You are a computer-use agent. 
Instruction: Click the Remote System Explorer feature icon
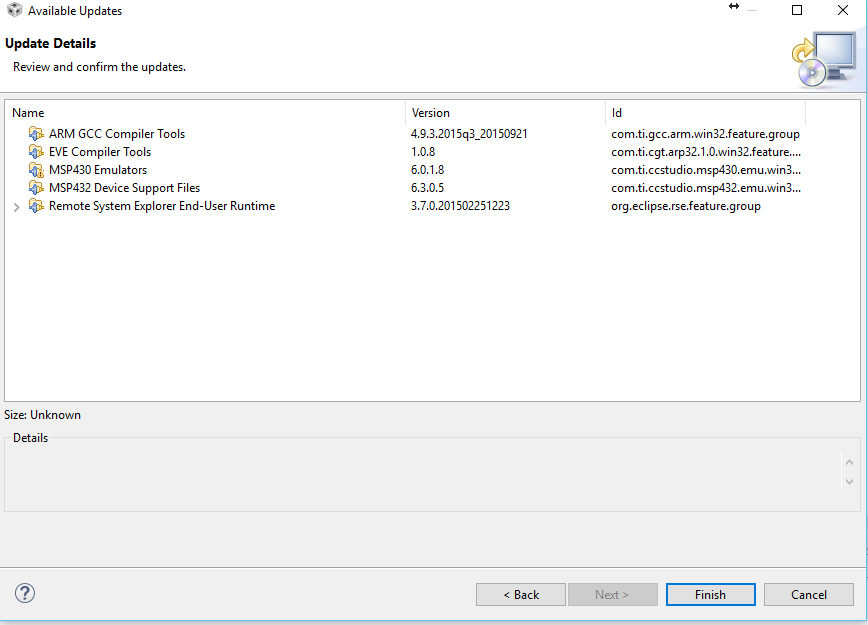[x=36, y=206]
